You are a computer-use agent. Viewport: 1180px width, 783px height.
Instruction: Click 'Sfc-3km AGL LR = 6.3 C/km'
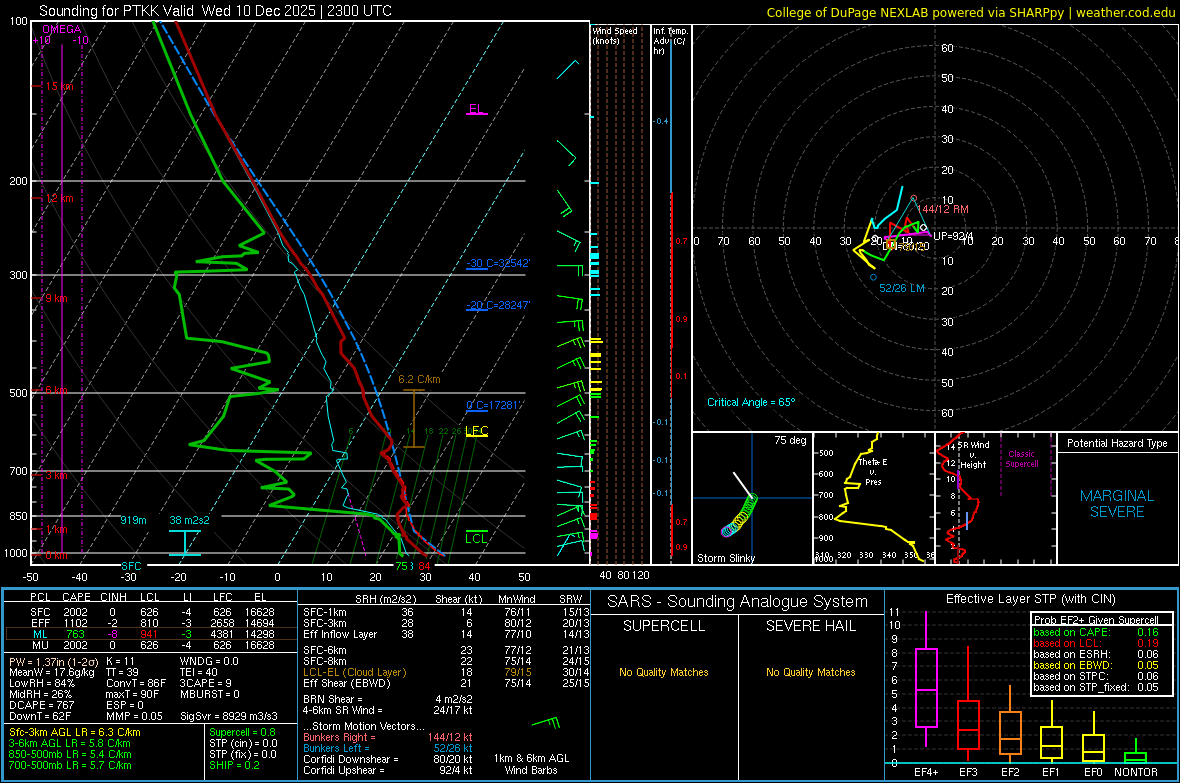pyautogui.click(x=75, y=733)
